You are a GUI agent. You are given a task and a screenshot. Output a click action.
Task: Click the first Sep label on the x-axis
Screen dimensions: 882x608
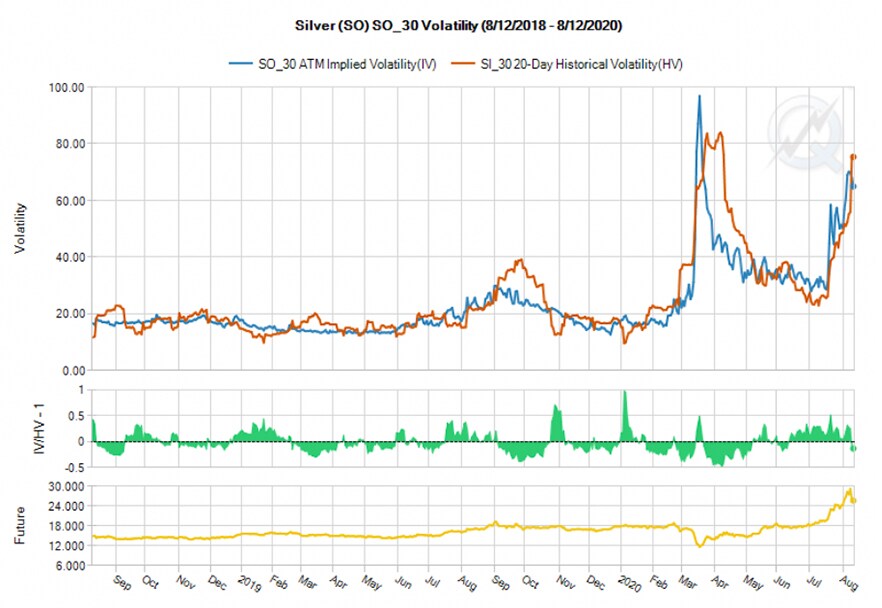tap(121, 584)
